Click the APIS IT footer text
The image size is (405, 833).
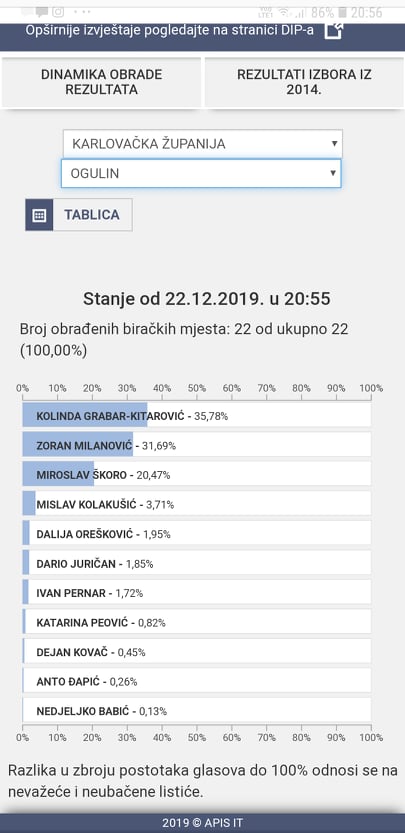(x=202, y=823)
